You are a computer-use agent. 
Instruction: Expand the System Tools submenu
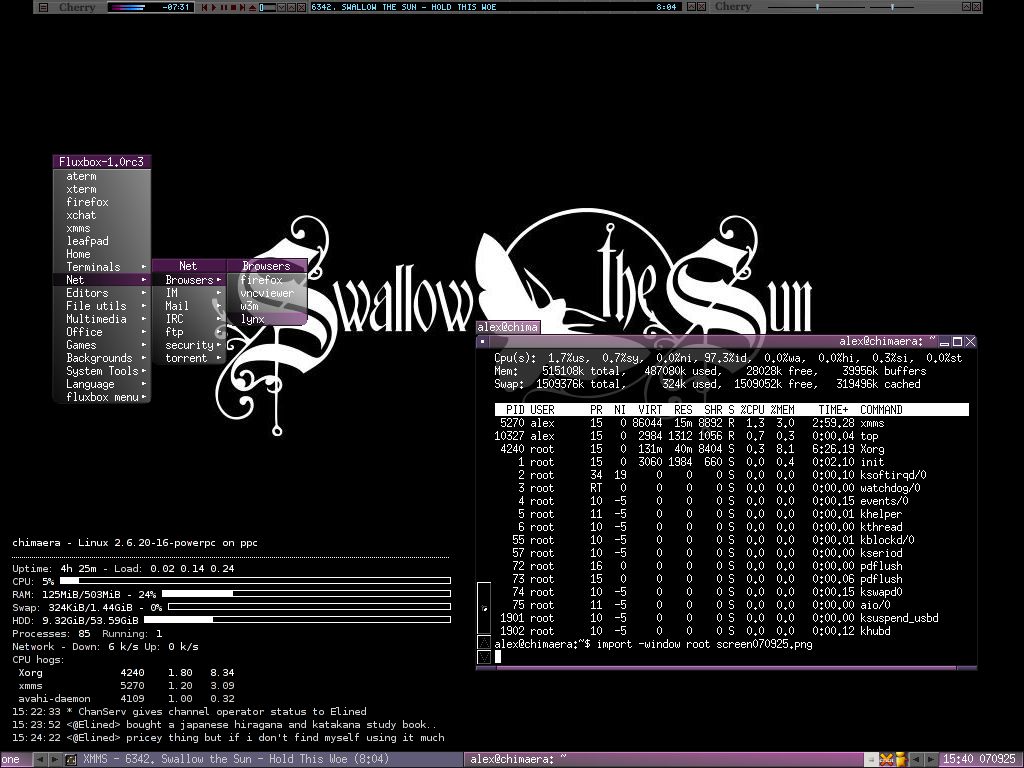pyautogui.click(x=102, y=371)
